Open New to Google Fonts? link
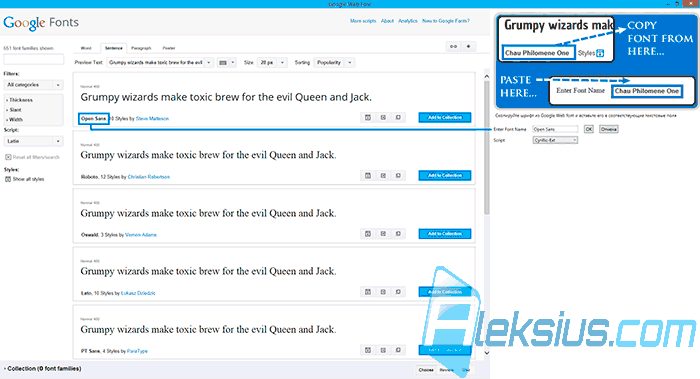Screen dimensions: 700x379 (x=446, y=21)
